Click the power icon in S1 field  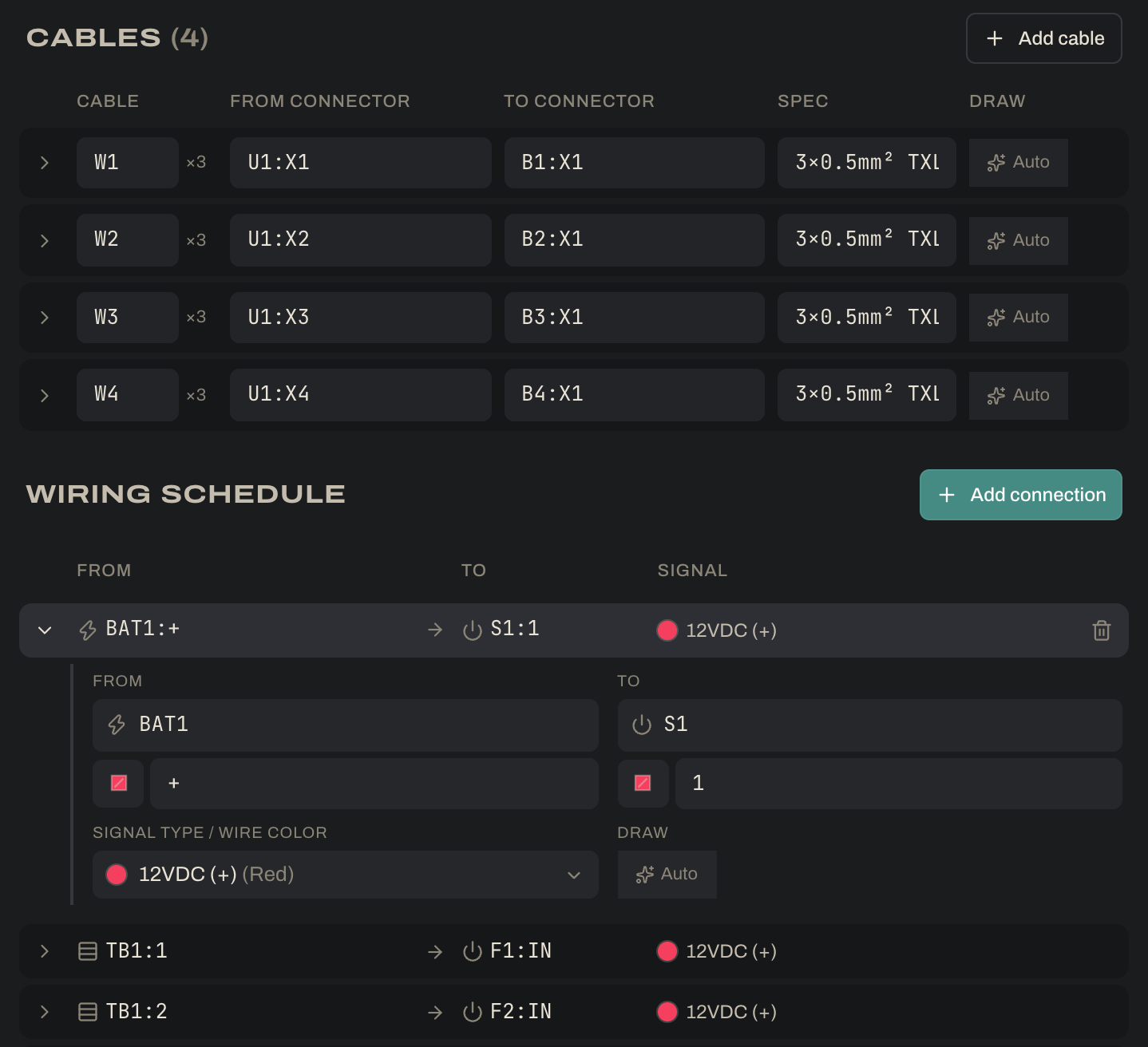point(642,725)
